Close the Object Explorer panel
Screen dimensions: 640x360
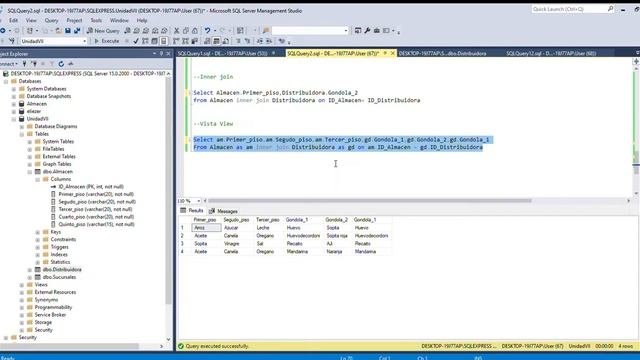(168, 53)
